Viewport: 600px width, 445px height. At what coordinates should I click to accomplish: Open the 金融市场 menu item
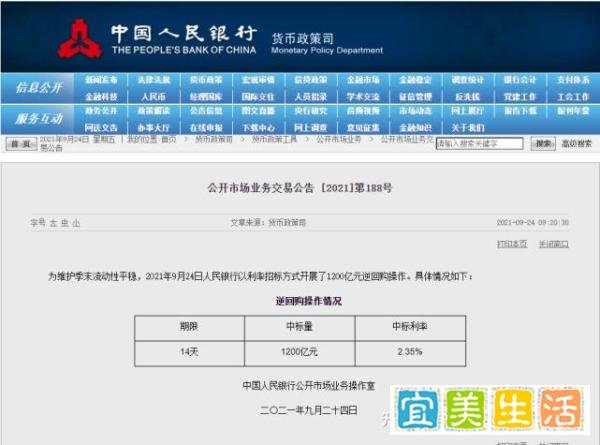click(363, 80)
